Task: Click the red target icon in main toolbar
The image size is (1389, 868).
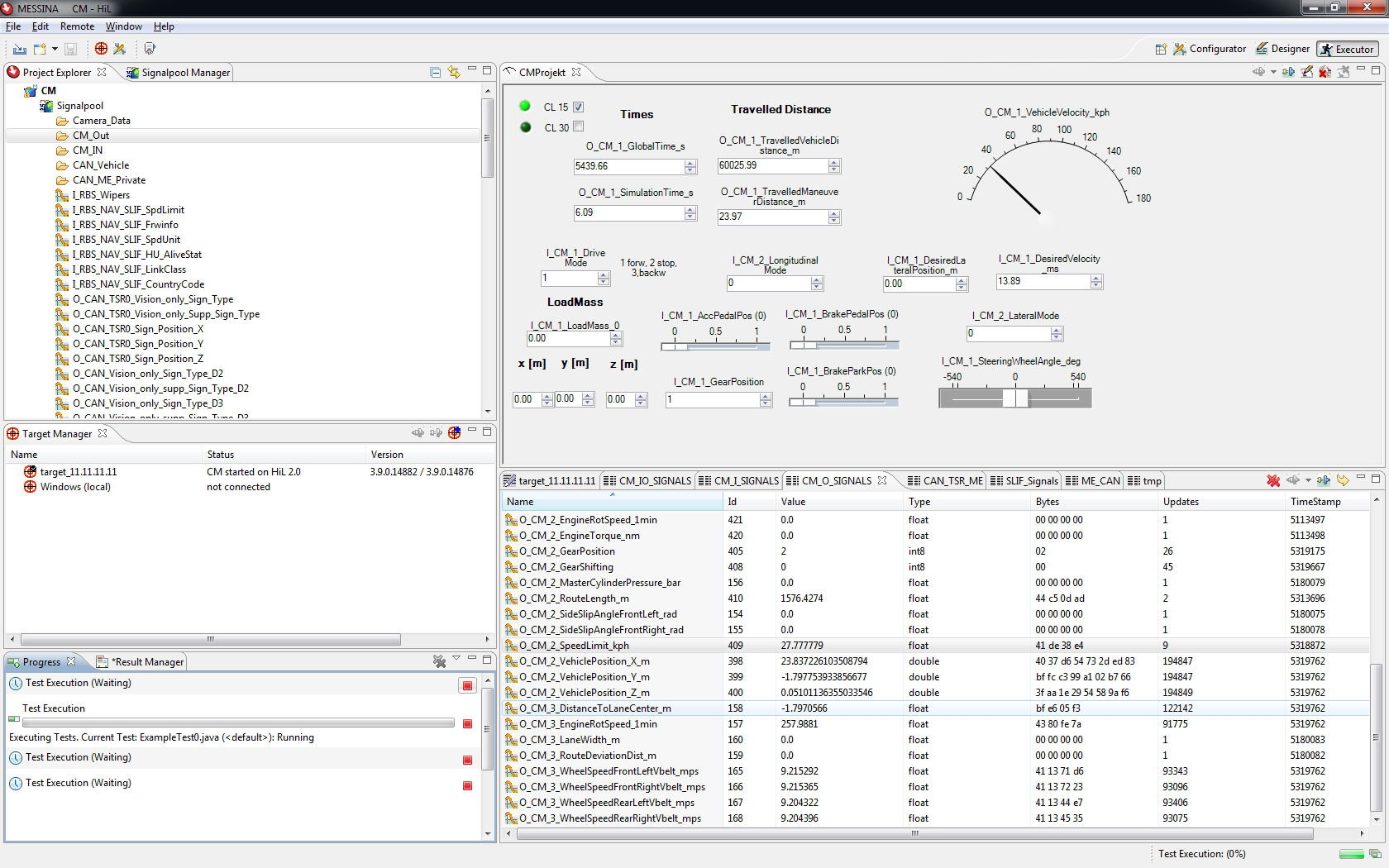Action: click(x=101, y=49)
